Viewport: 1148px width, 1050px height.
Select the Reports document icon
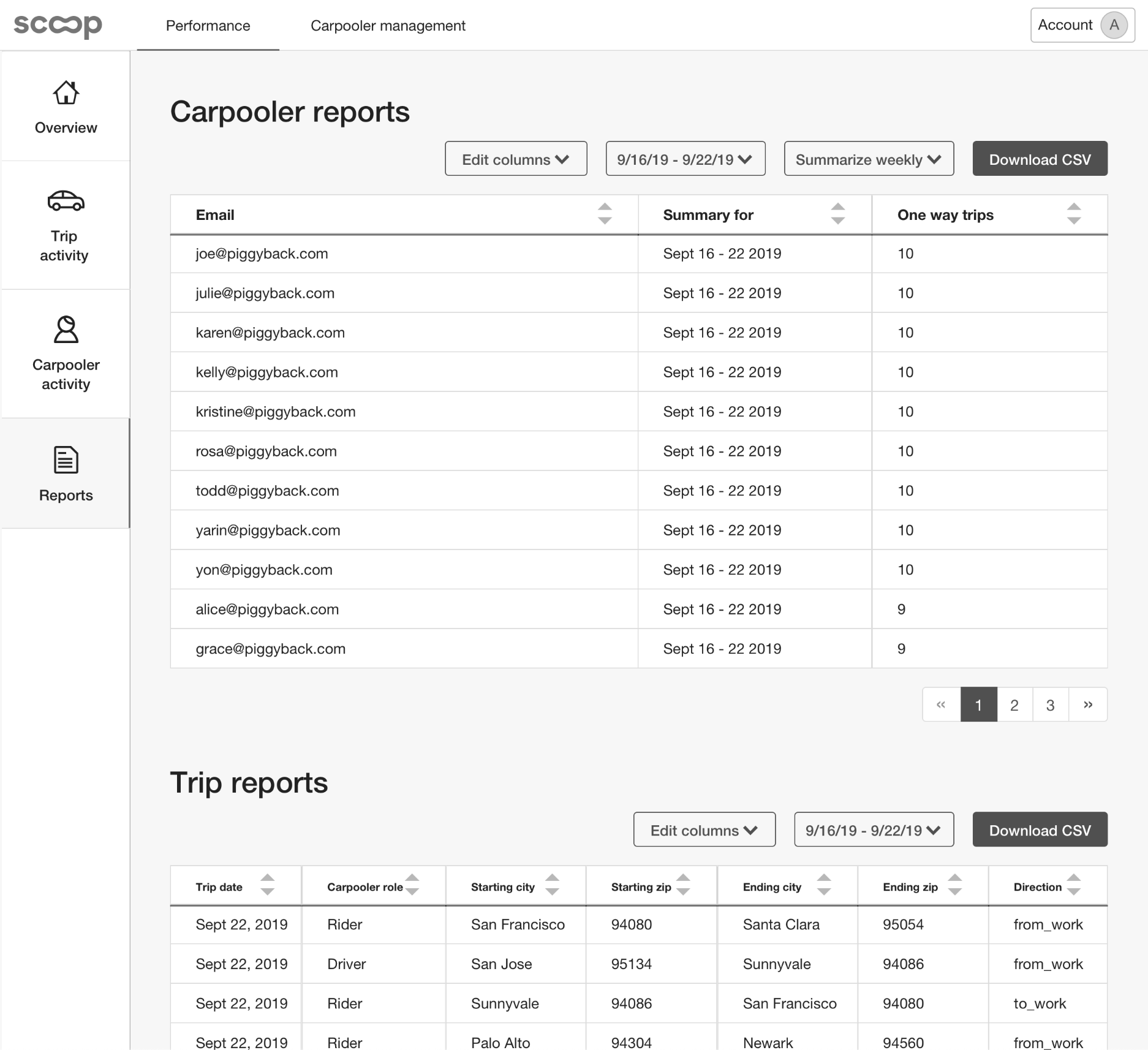click(65, 458)
